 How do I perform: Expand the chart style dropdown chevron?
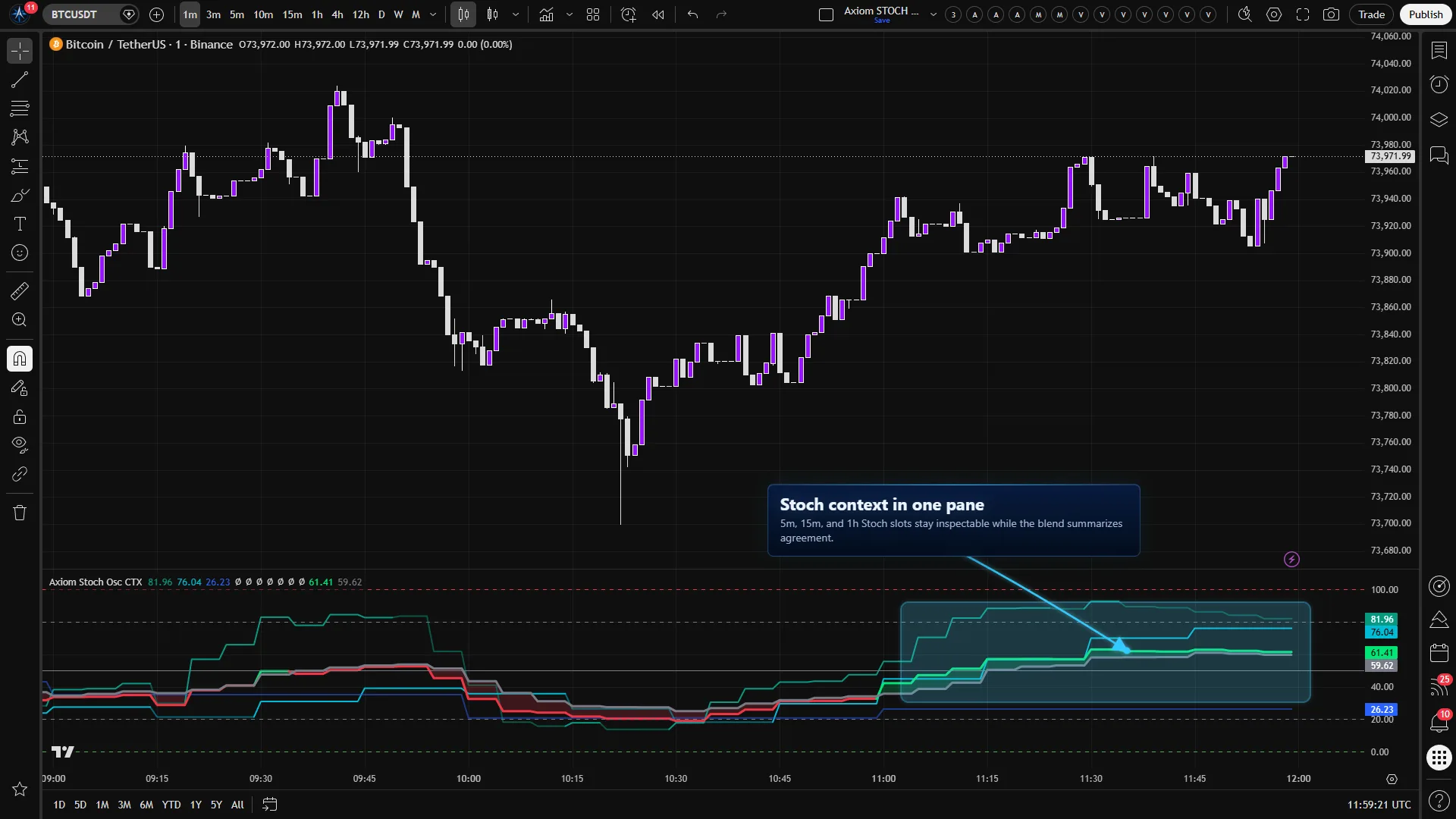click(x=516, y=14)
